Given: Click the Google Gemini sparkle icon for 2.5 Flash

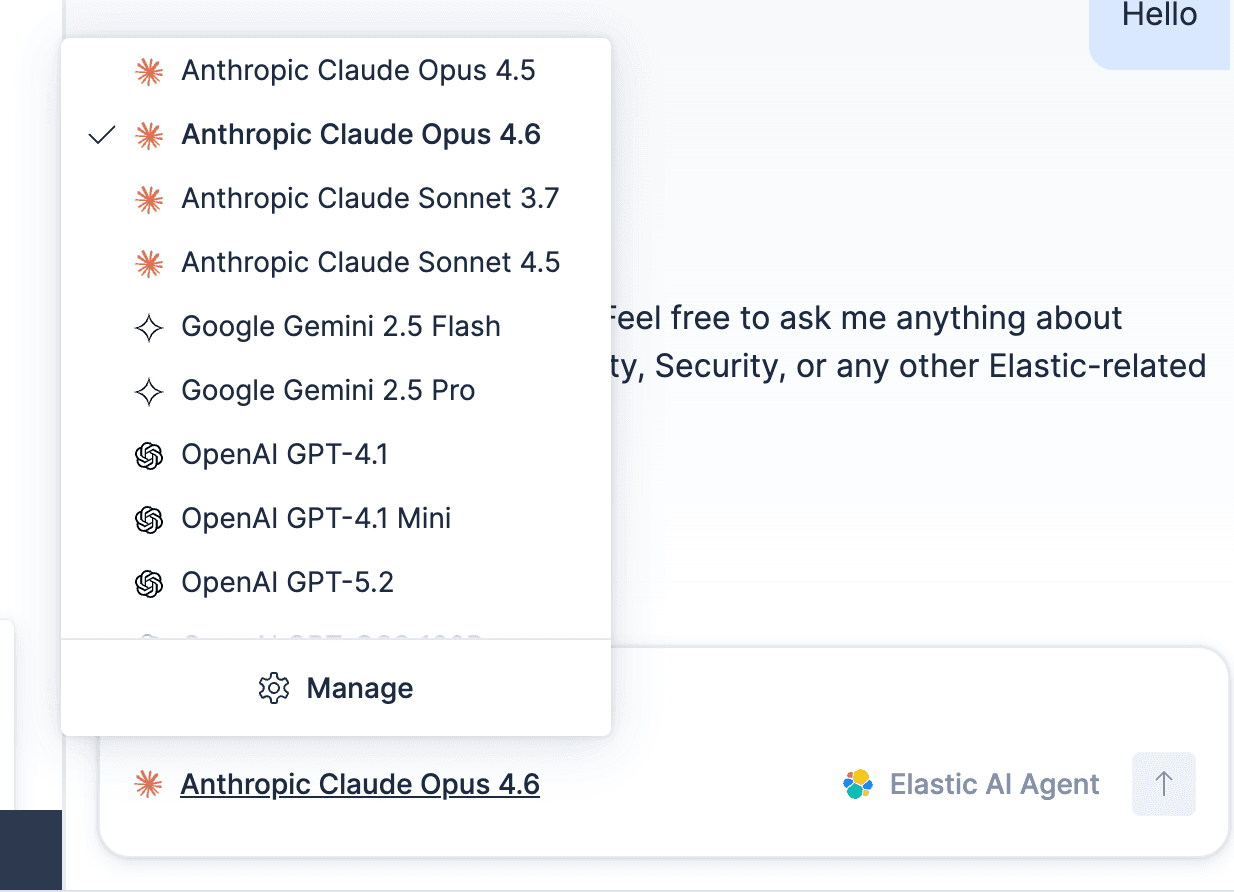Looking at the screenshot, I should 149,326.
